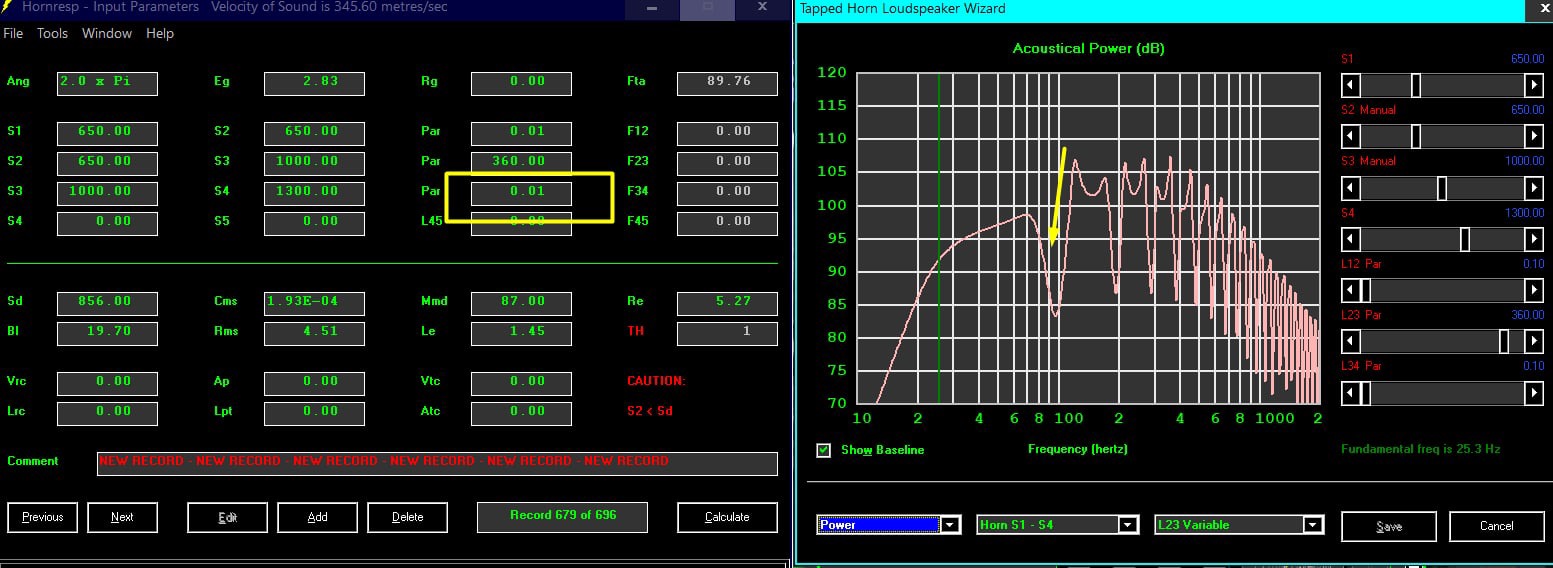The image size is (1553, 568).
Task: Click the L12 Par slider left arrow
Action: (x=1351, y=290)
